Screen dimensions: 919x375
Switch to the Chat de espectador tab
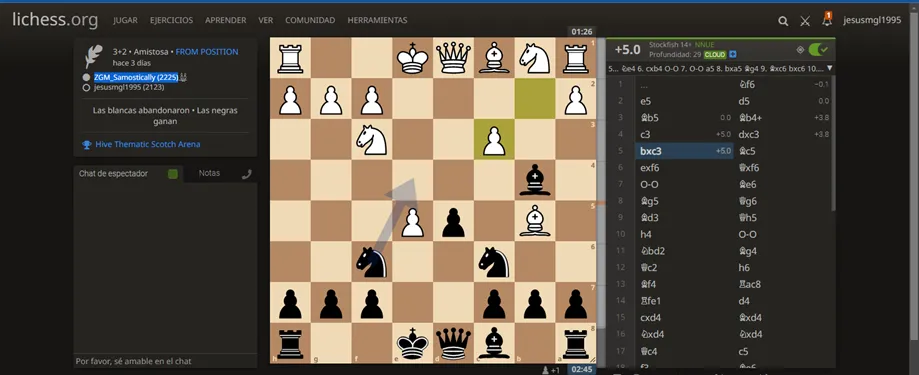(114, 173)
